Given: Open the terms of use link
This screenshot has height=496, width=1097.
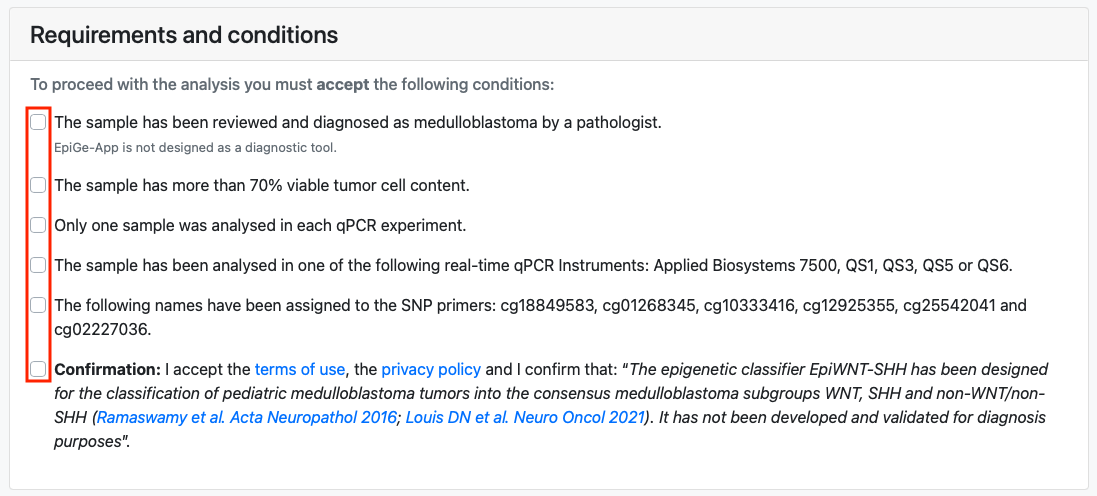Looking at the screenshot, I should point(300,369).
